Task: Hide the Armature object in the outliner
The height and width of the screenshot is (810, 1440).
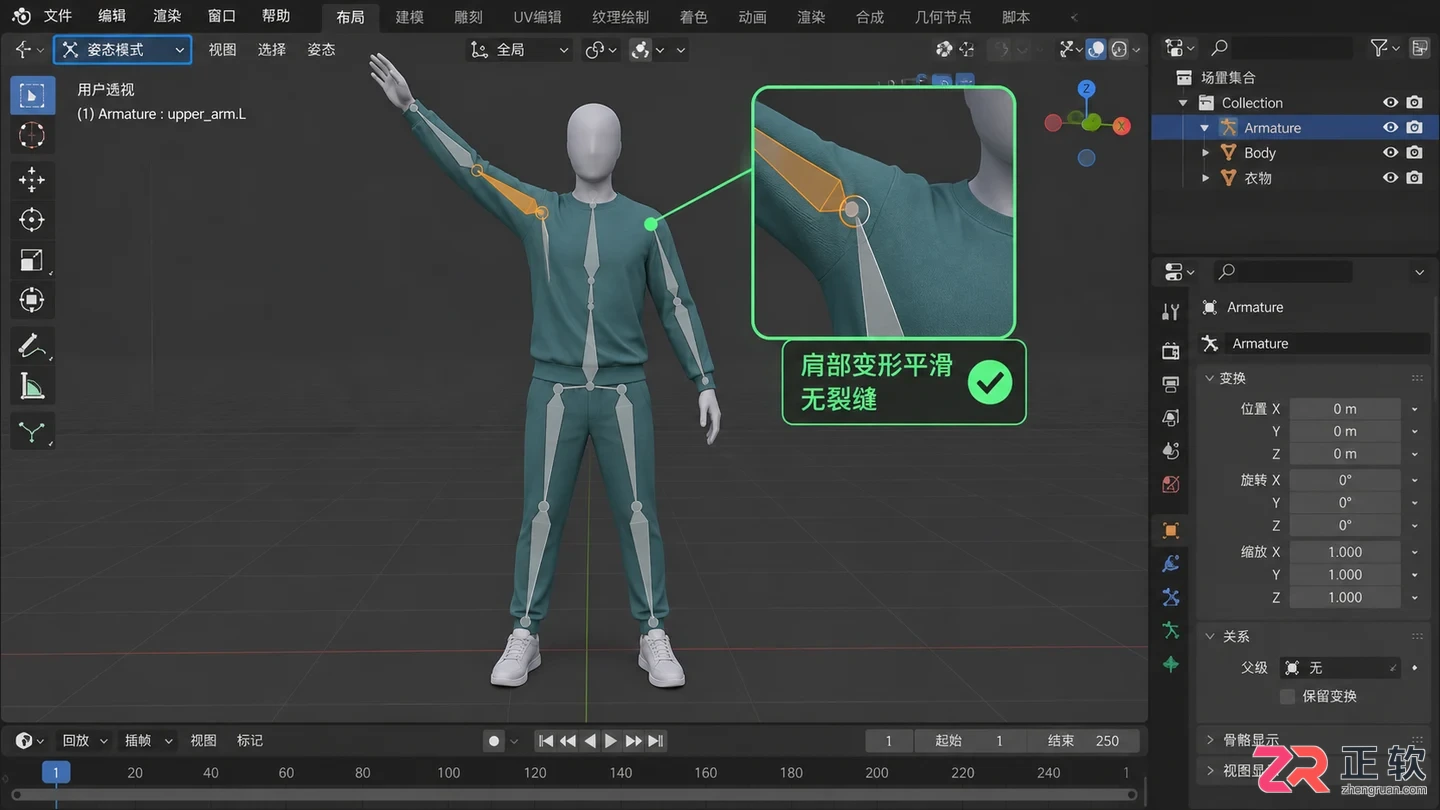Action: point(1390,128)
